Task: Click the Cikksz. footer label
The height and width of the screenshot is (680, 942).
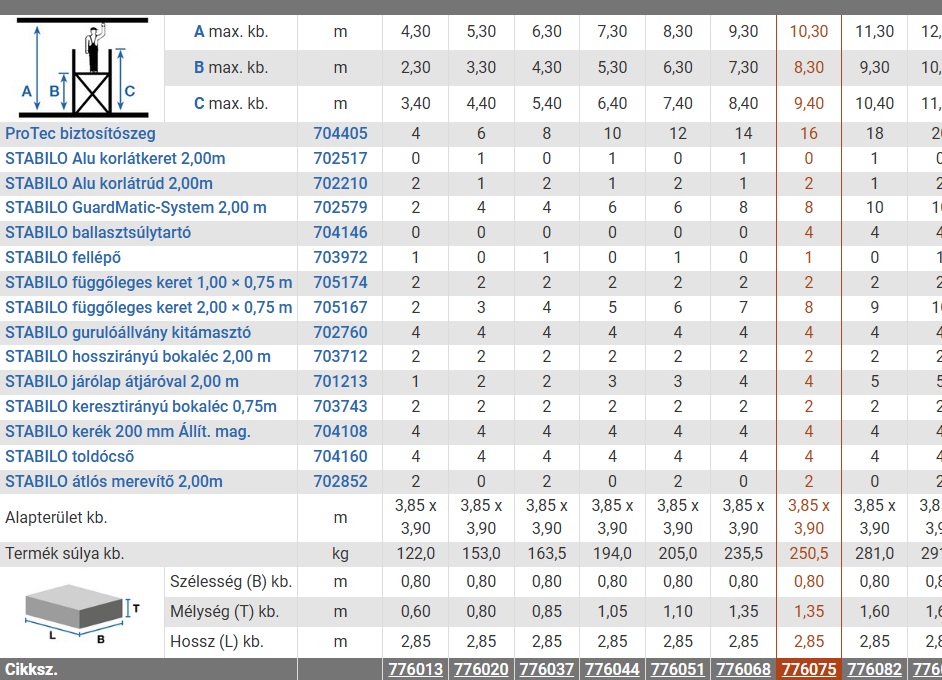Action: (x=31, y=669)
